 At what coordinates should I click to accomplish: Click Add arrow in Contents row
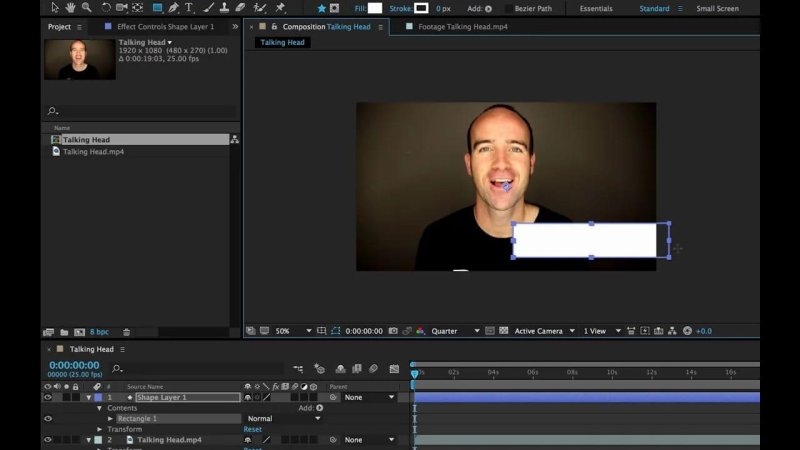(319, 408)
